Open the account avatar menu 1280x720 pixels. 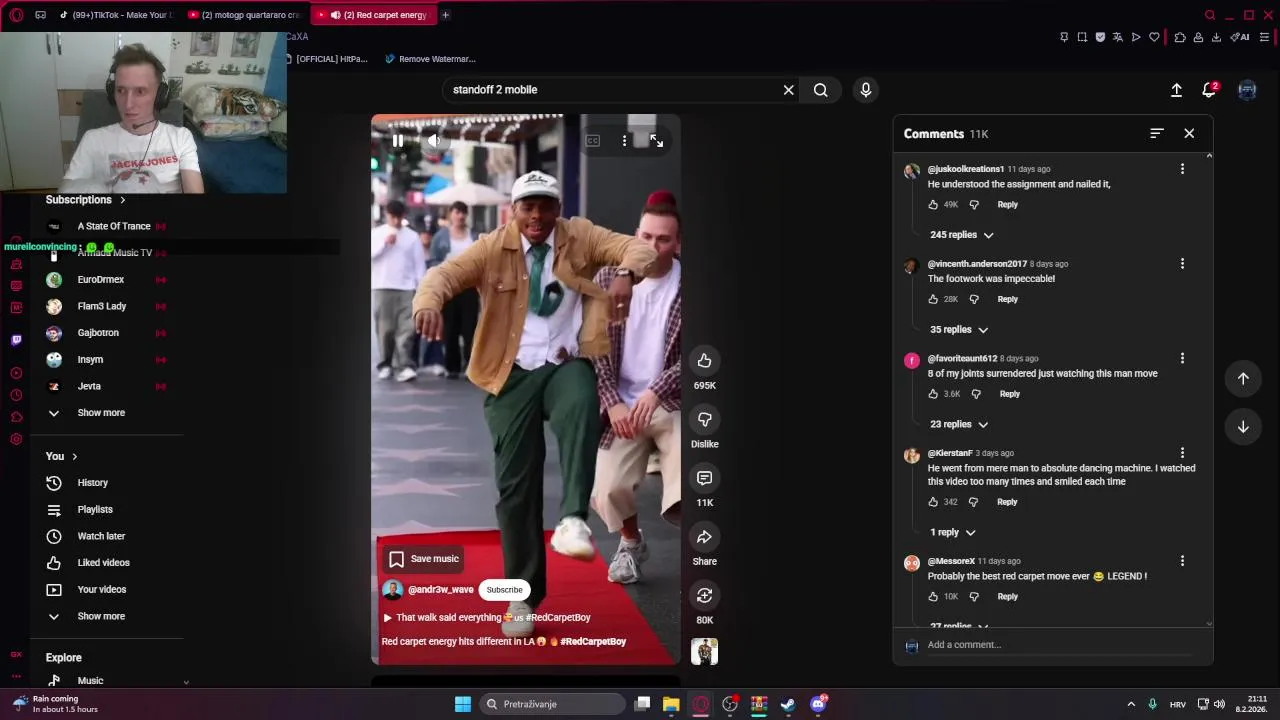(x=1247, y=90)
